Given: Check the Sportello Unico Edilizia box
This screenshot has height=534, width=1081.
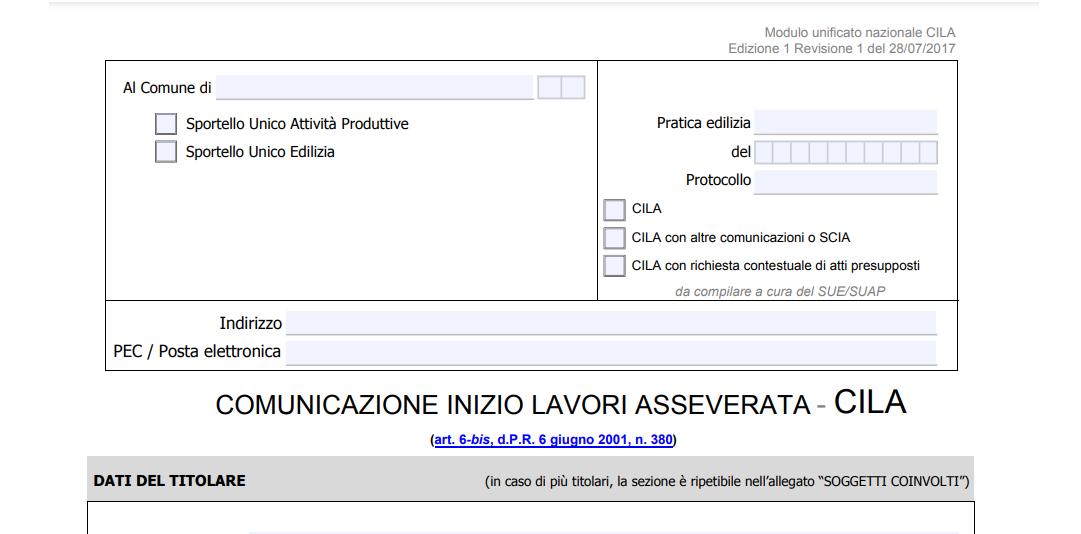Looking at the screenshot, I should click(x=166, y=152).
